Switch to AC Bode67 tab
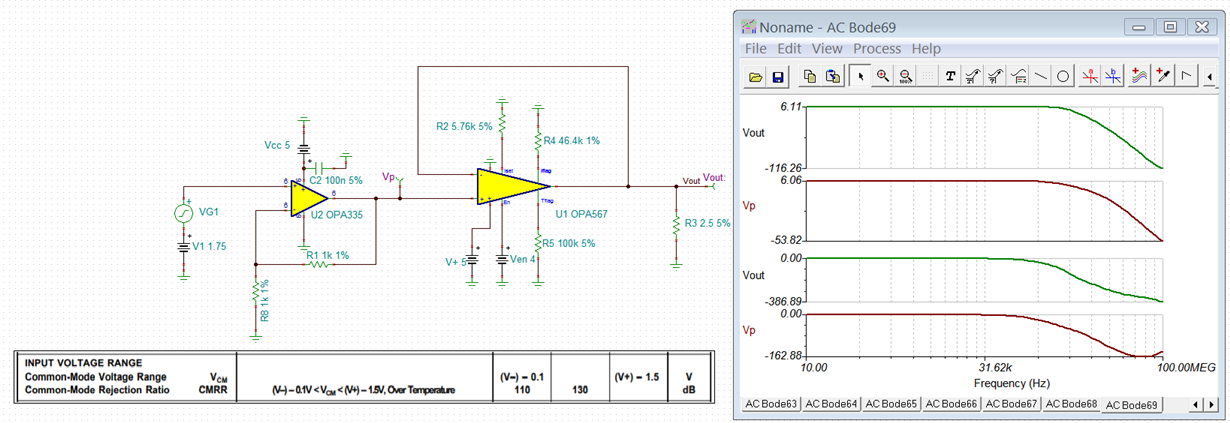This screenshot has width=1230, height=423. point(1011,404)
